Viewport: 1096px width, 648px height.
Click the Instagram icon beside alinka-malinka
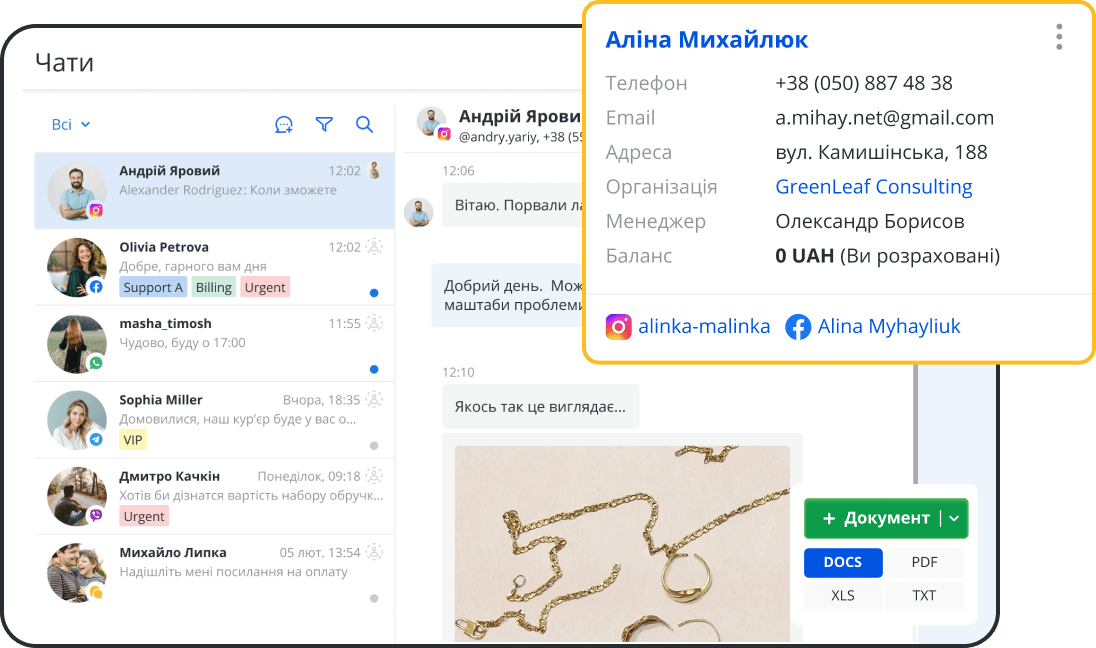point(619,326)
